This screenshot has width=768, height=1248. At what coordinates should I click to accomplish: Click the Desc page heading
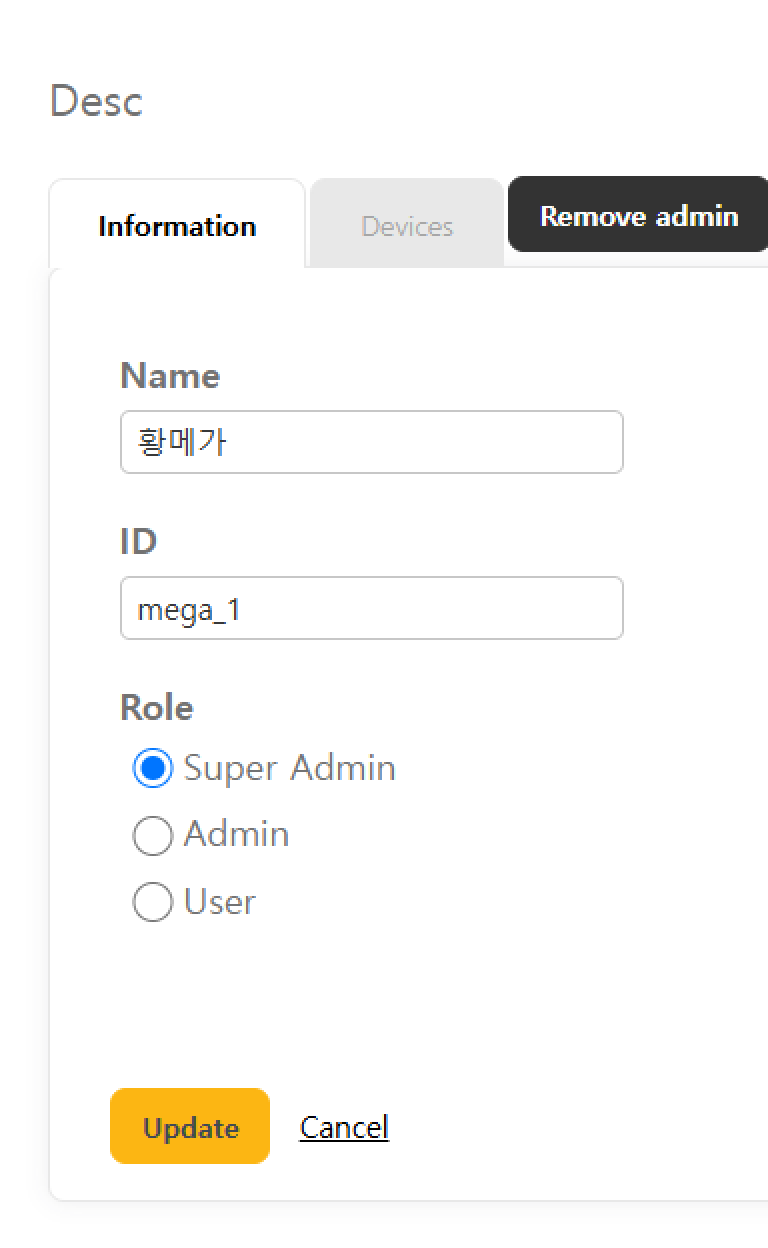click(96, 102)
